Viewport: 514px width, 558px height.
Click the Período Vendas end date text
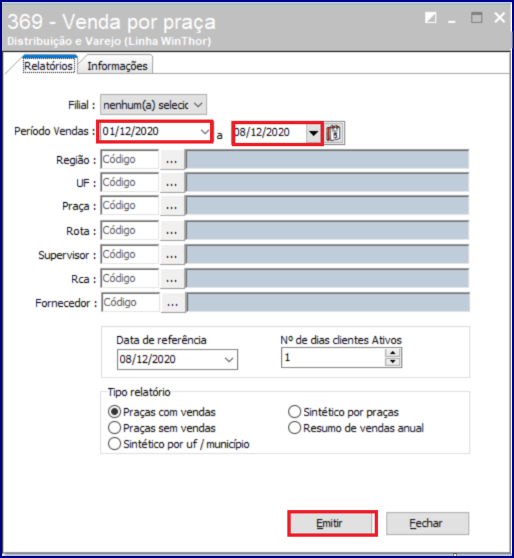tap(262, 132)
